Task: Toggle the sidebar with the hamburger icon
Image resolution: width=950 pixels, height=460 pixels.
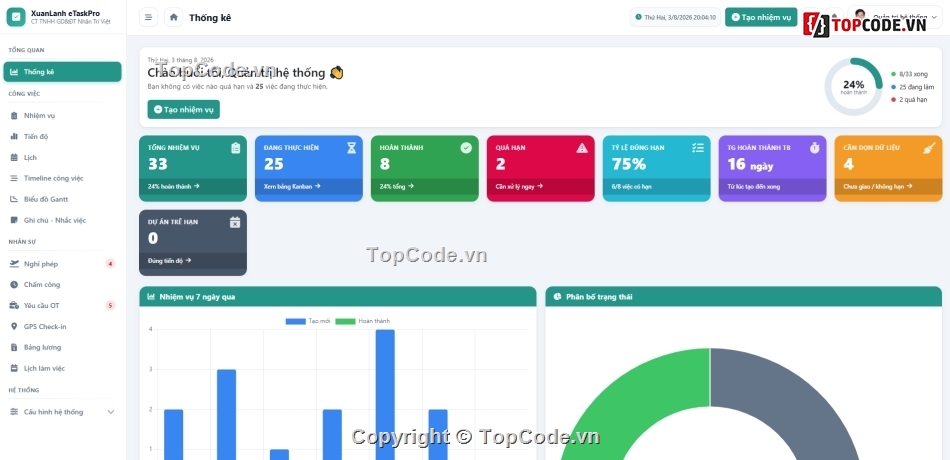Action: coord(148,17)
